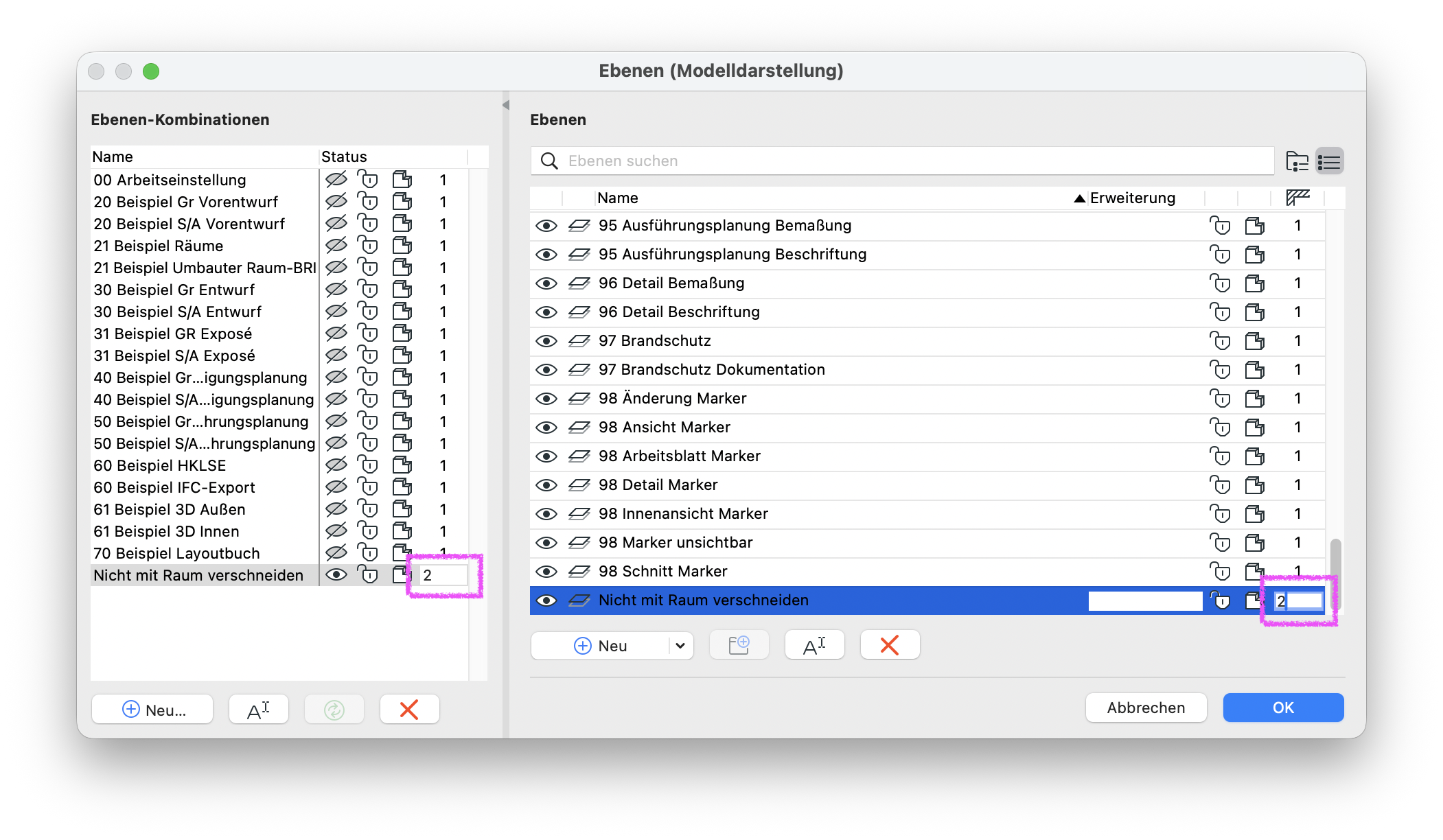Viewport: 1443px width, 840px height.
Task: Toggle visibility of 98 Innenansicht Marker
Action: point(546,514)
